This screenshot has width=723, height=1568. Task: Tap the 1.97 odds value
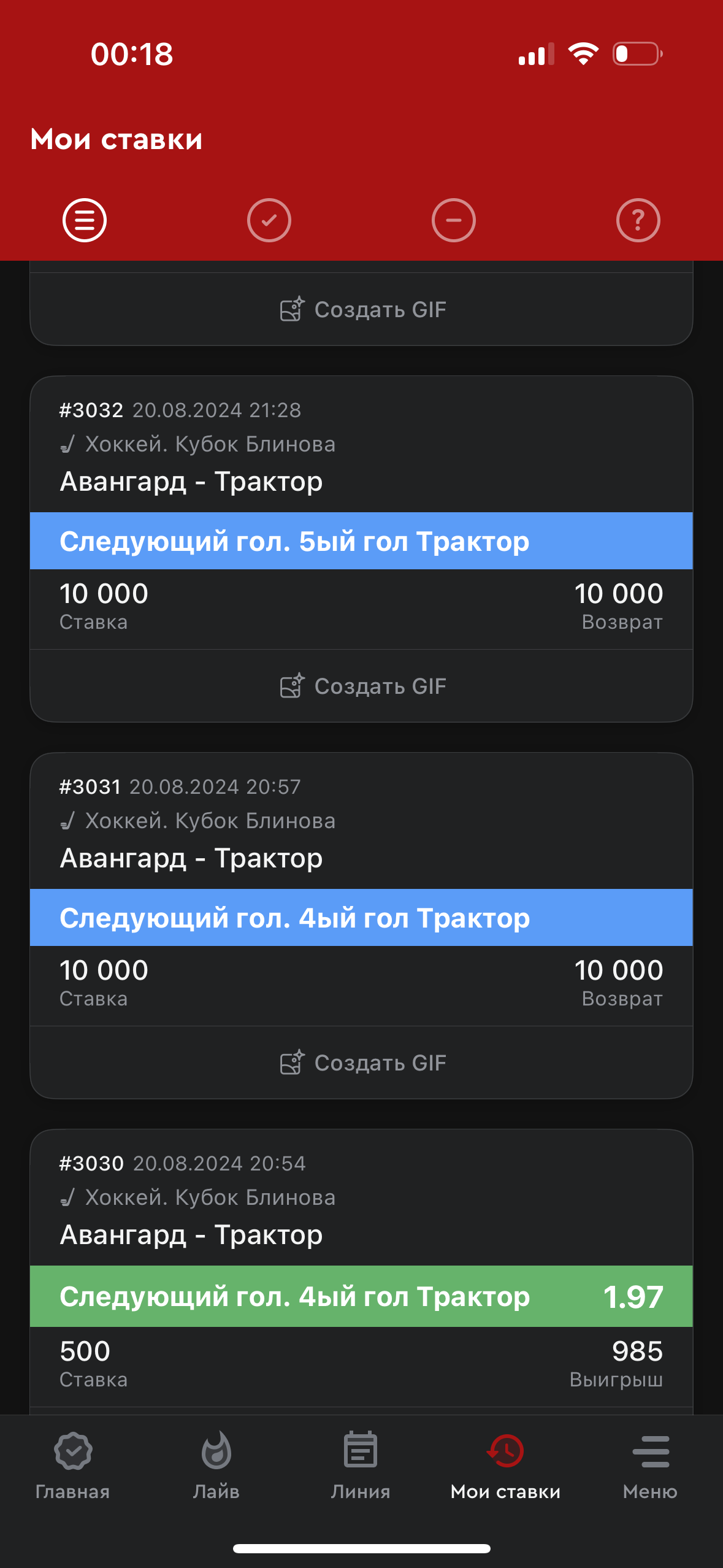pyautogui.click(x=633, y=1297)
